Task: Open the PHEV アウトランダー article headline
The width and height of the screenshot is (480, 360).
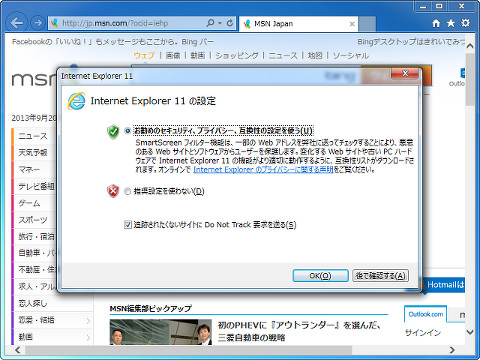Action: tap(300, 331)
